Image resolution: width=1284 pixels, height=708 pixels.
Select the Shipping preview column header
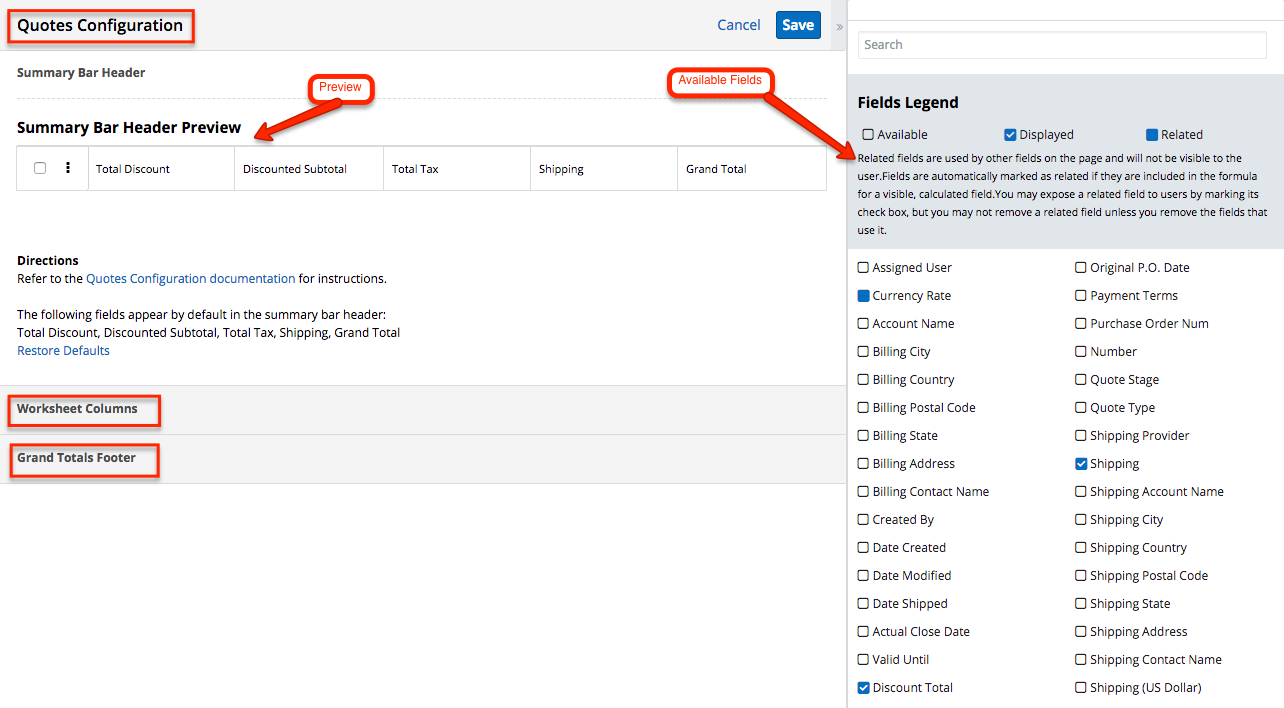(x=604, y=169)
